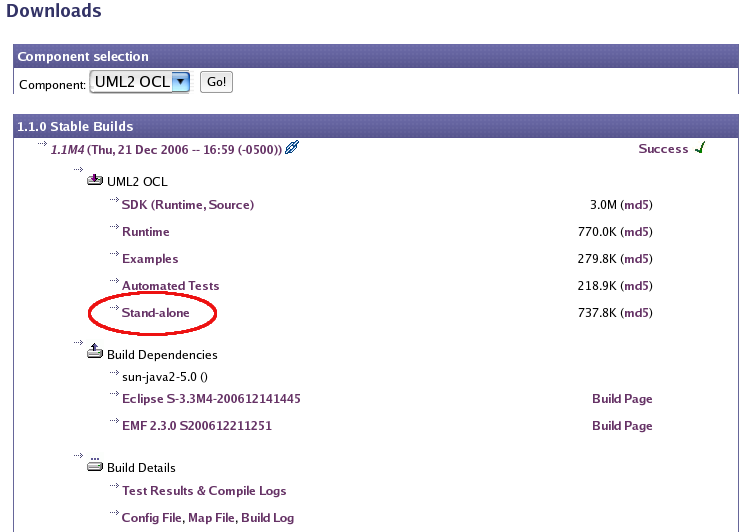
Task: Click the UML2 OCL section label
Action: pos(137,182)
